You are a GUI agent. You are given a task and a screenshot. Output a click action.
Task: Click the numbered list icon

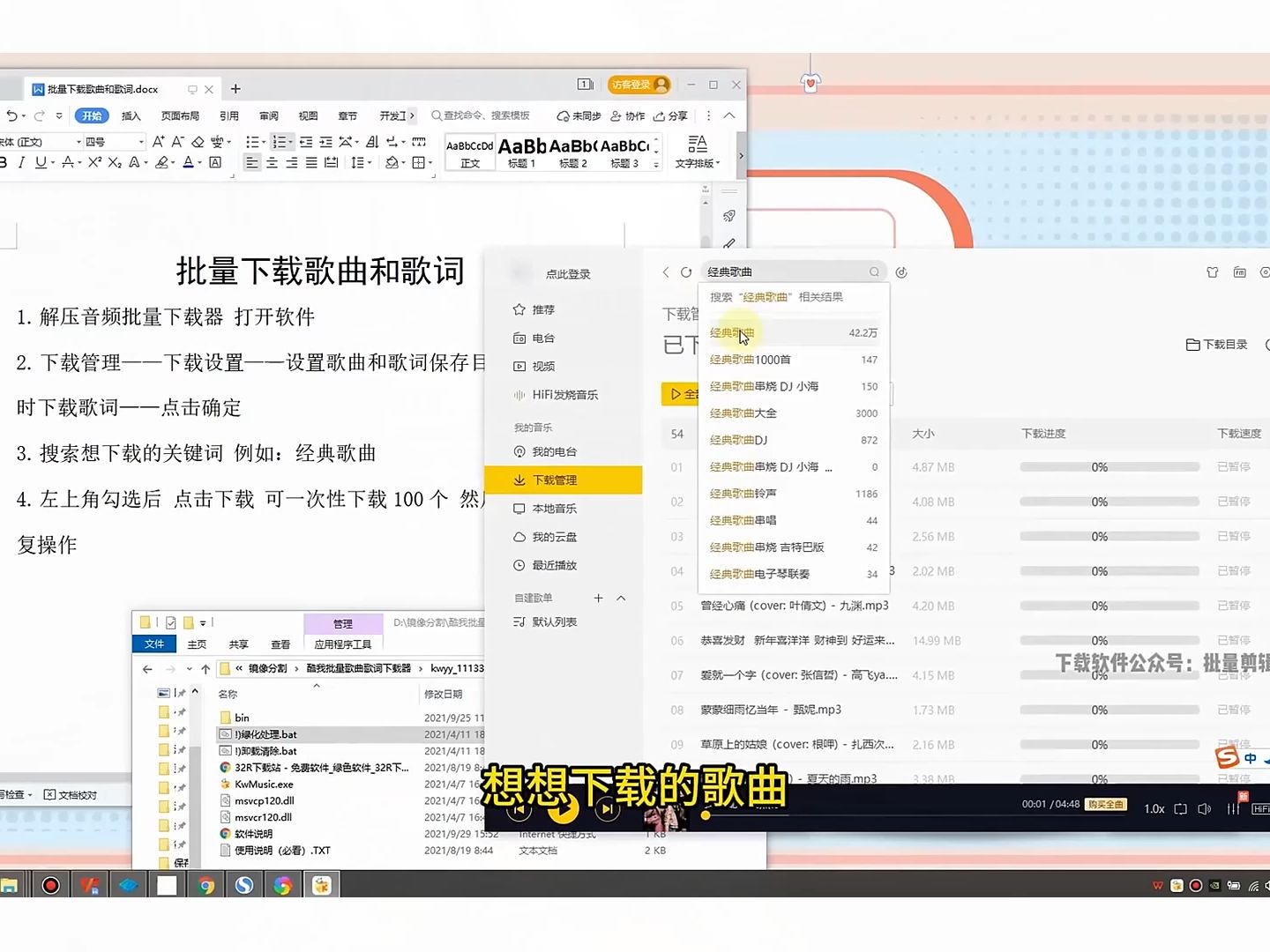279,141
